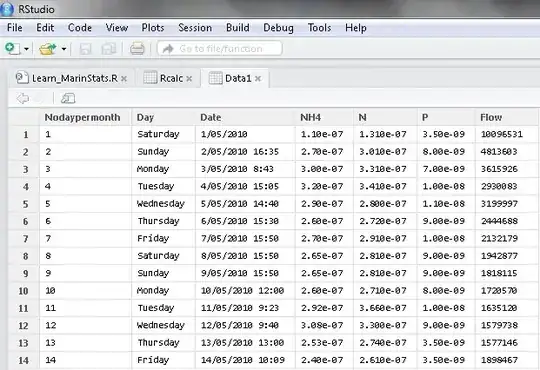Click the Open File folder icon

pos(48,49)
